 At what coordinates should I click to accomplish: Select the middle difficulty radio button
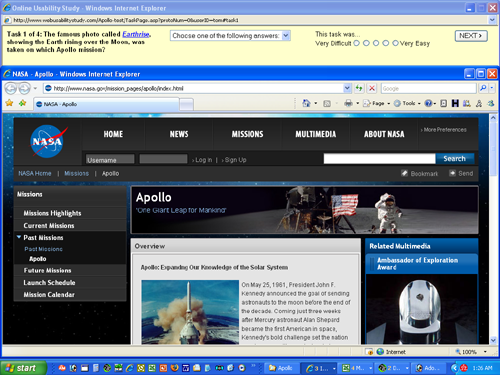[376, 43]
